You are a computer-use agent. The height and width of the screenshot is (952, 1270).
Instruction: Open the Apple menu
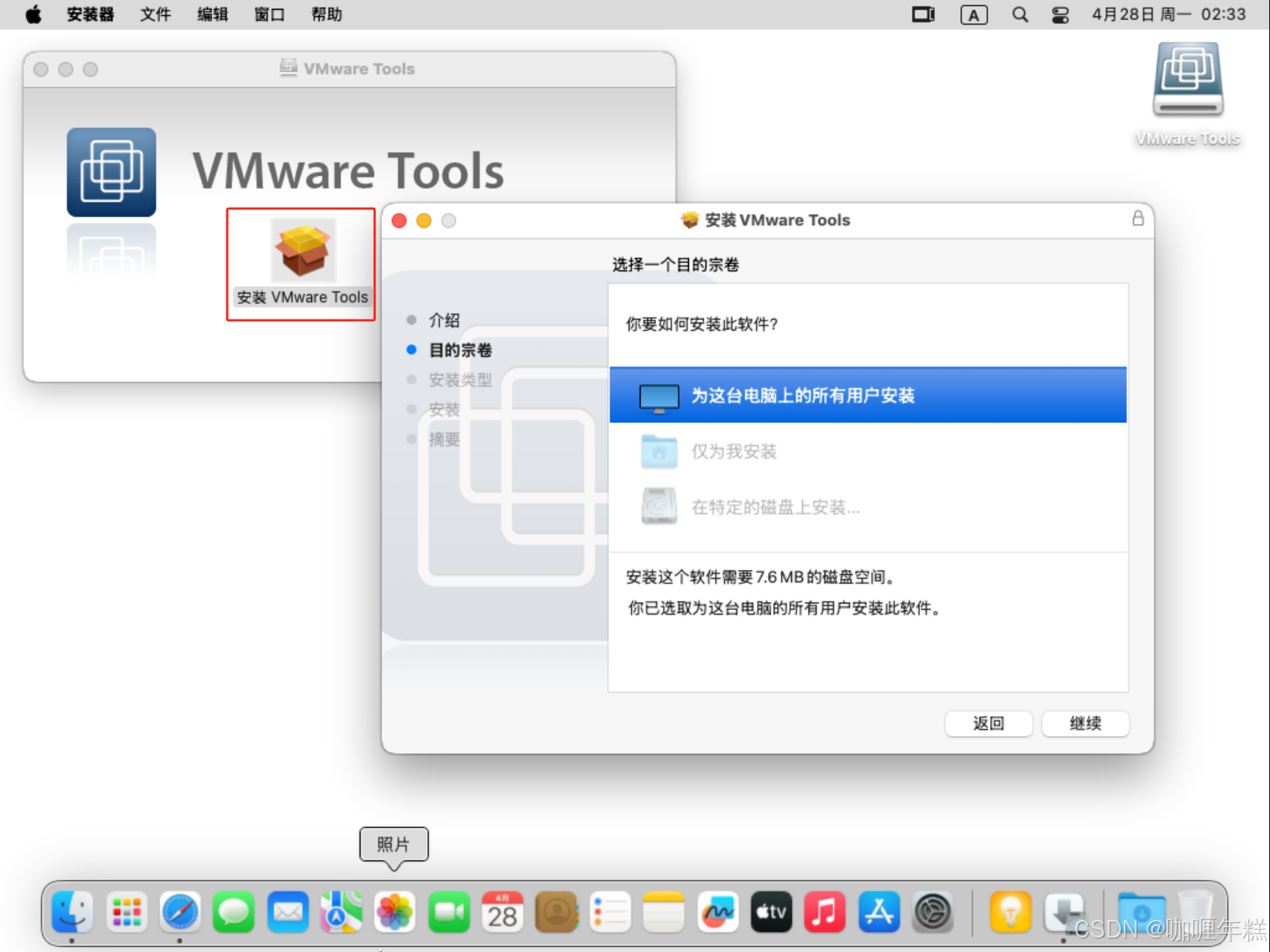click(34, 15)
